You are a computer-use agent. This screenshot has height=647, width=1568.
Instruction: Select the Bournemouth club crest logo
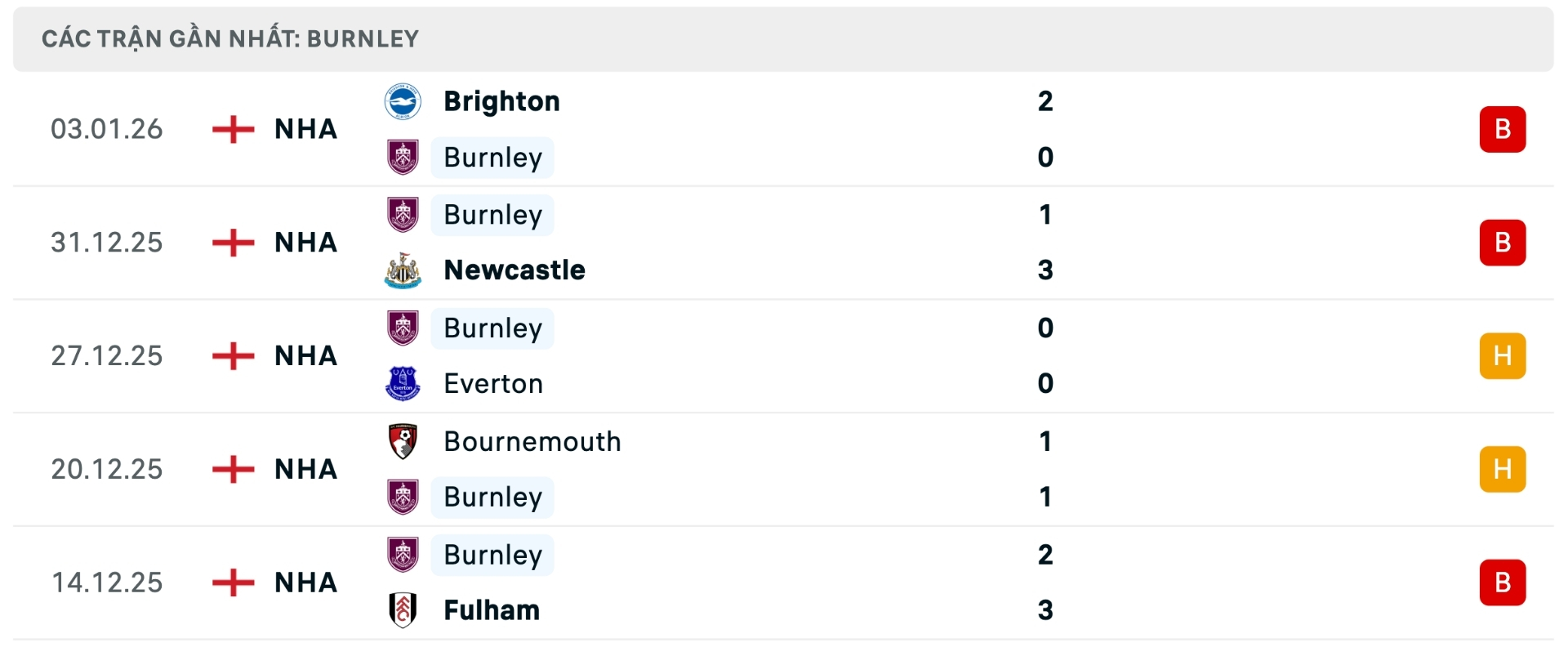tap(403, 442)
